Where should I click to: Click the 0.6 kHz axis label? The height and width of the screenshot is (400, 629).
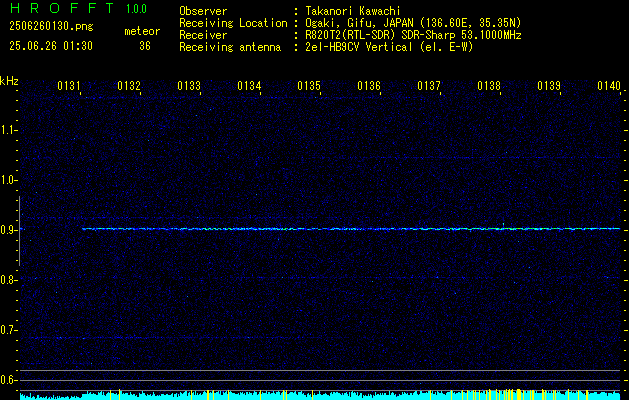click(8, 380)
